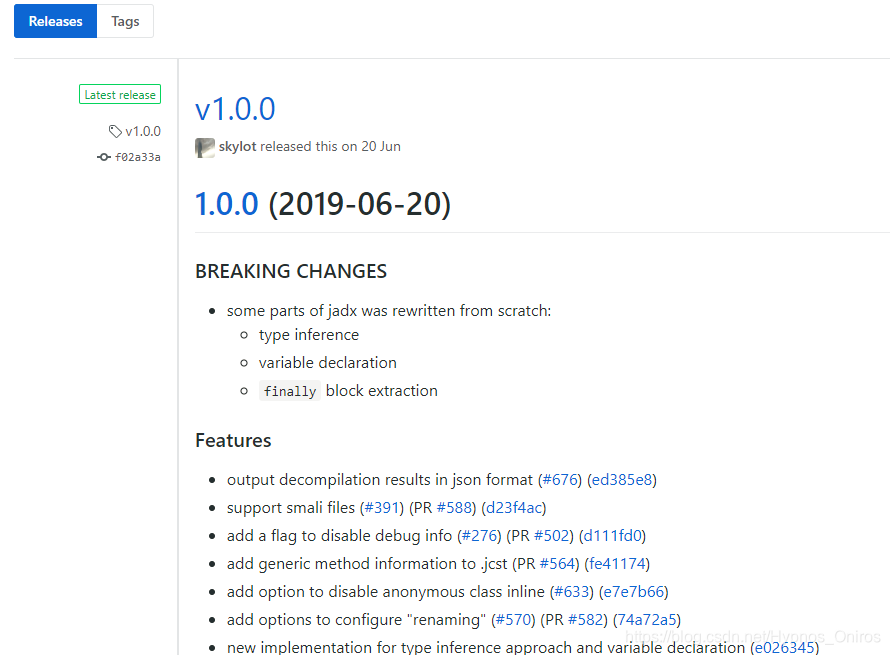The height and width of the screenshot is (655, 890).
Task: Open commit 74a72a5
Action: tap(646, 619)
